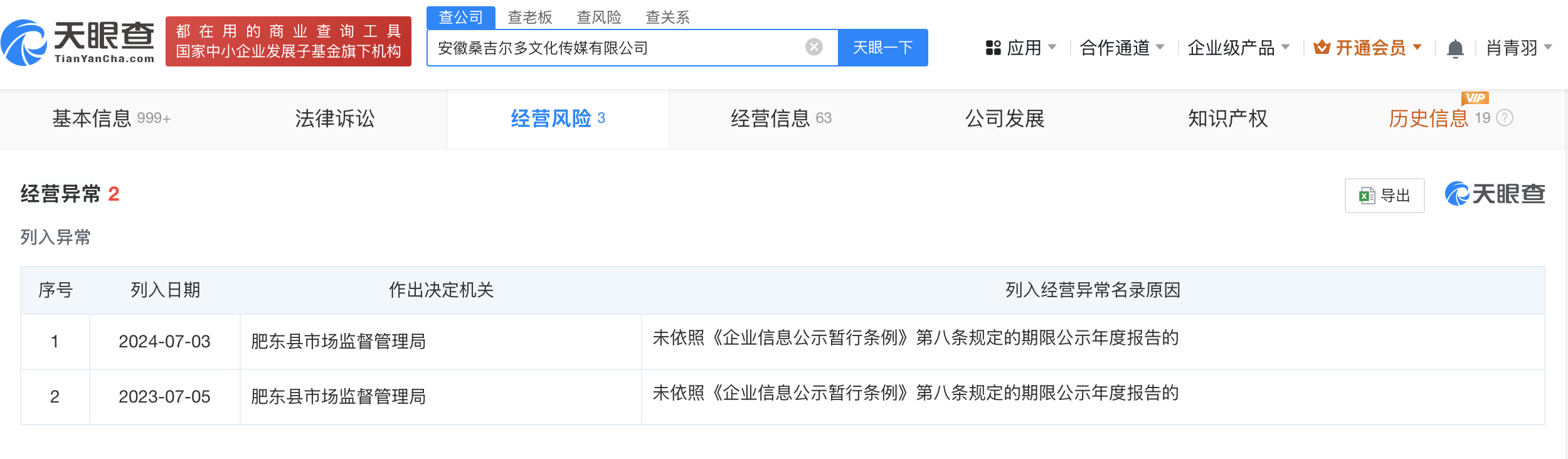Open the 知识产权 tab
1568x459 pixels.
(1228, 119)
